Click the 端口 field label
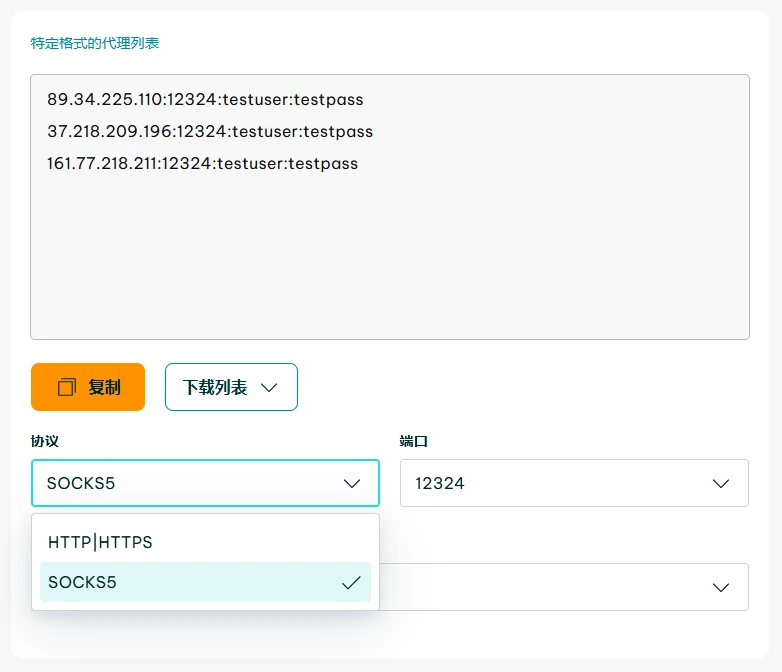This screenshot has height=672, width=782. pos(414,441)
